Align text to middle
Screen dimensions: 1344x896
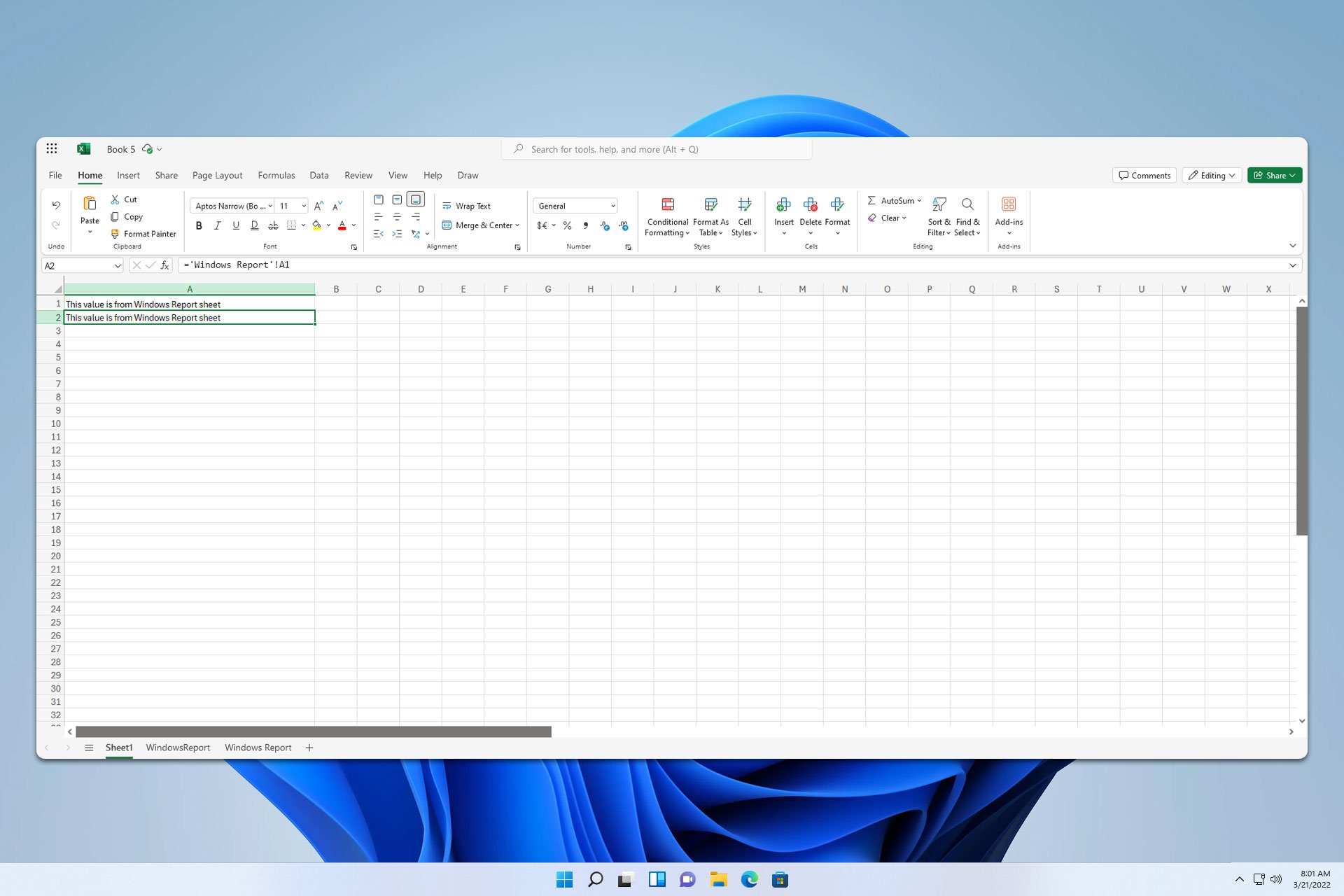pyautogui.click(x=397, y=199)
